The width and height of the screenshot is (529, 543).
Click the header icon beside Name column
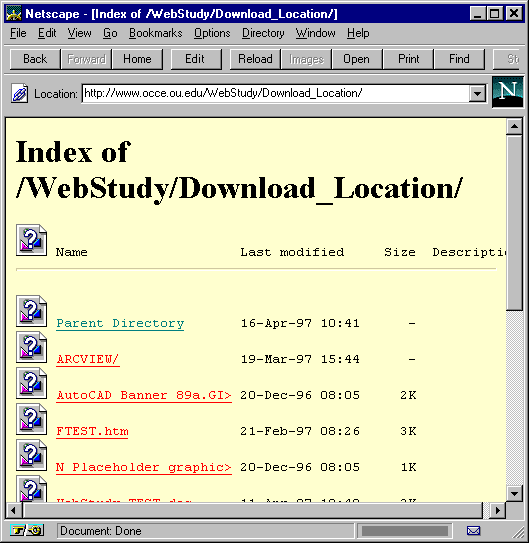point(31,240)
